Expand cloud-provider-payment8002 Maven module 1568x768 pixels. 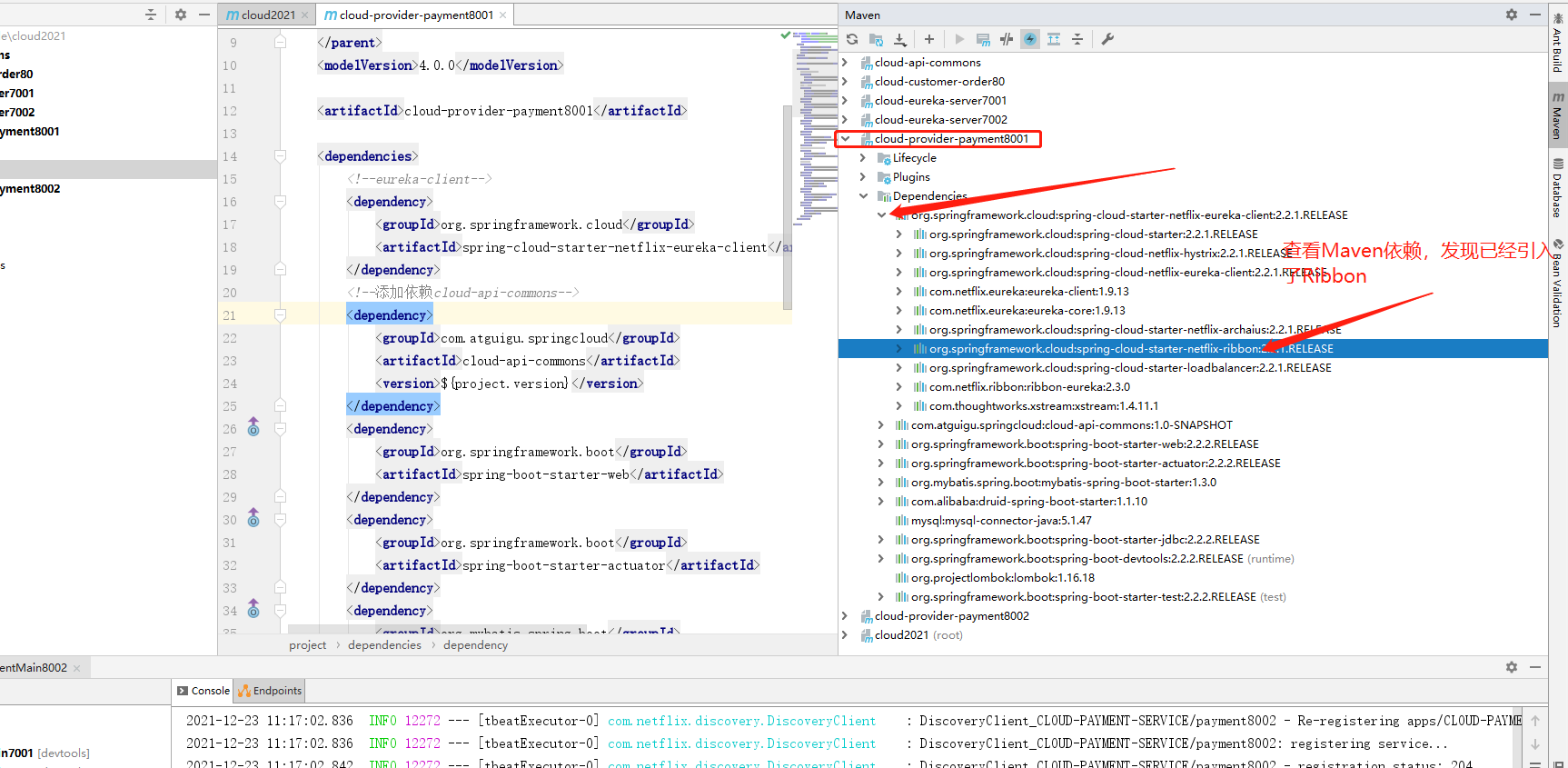point(845,616)
